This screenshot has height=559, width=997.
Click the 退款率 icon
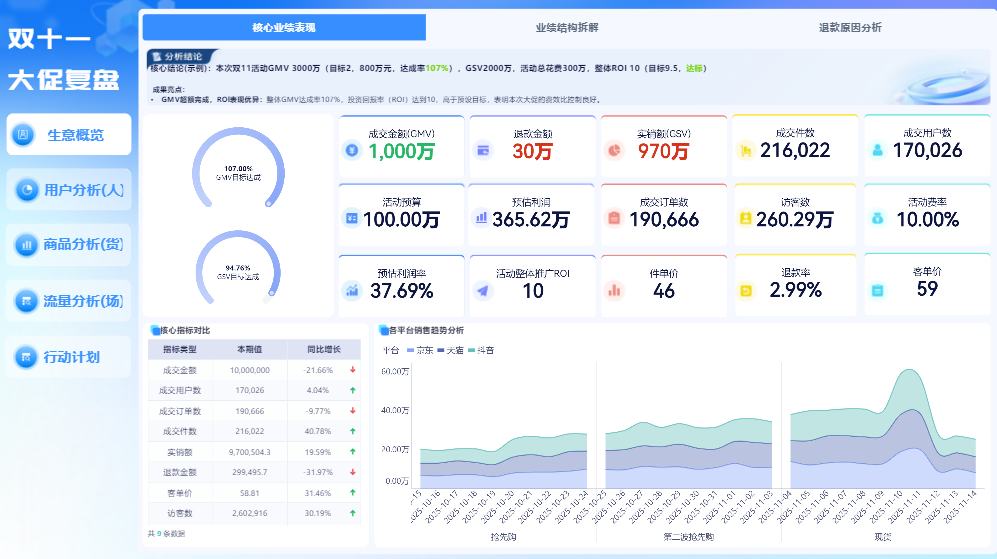746,291
